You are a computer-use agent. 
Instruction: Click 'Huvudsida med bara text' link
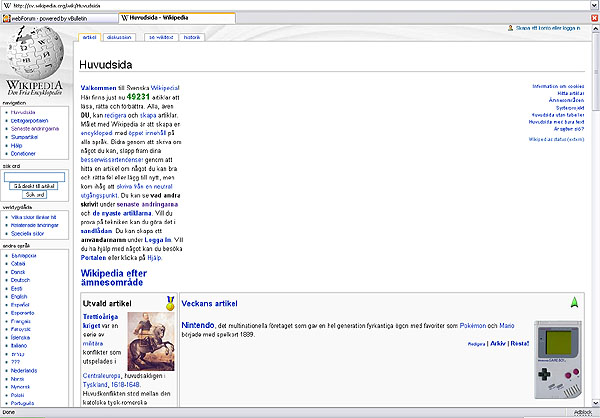(x=556, y=122)
